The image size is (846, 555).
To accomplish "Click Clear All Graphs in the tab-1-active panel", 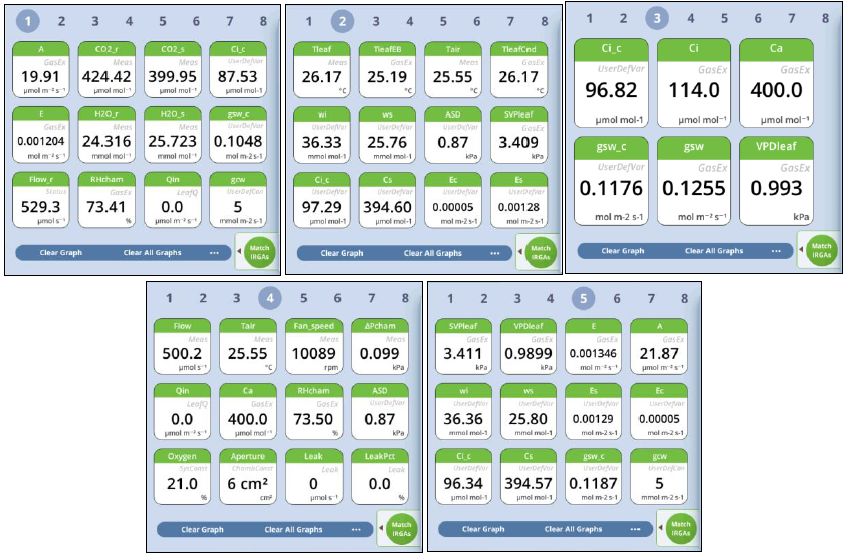I will 152,252.
